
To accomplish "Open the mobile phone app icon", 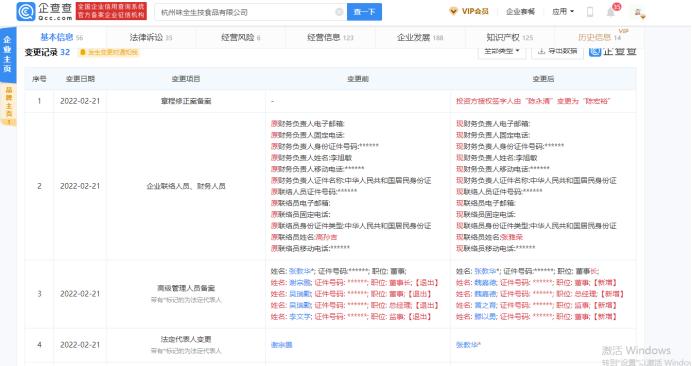I will coord(590,12).
